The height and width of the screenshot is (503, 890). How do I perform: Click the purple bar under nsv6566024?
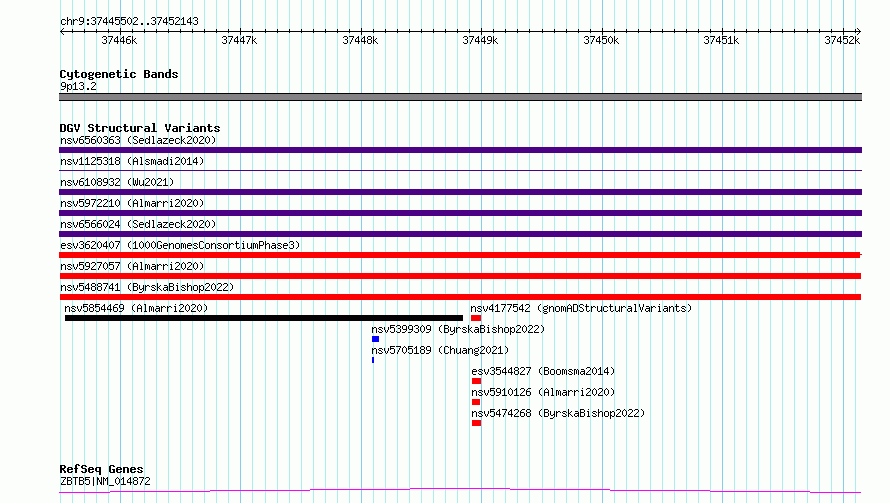460,234
